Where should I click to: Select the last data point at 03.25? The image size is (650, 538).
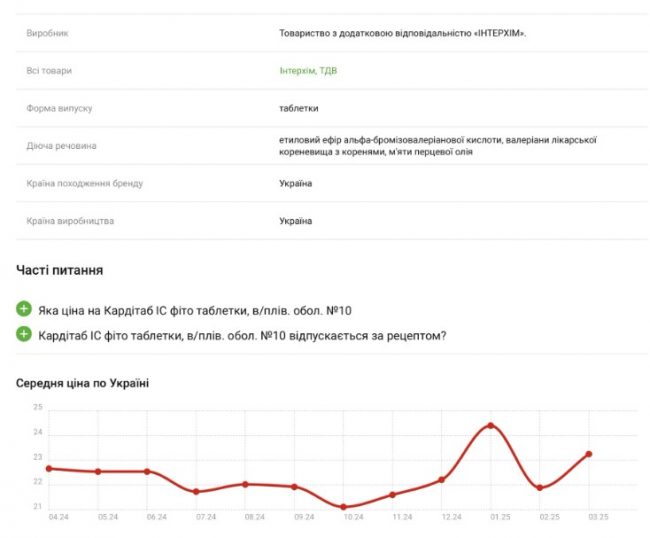coord(589,454)
